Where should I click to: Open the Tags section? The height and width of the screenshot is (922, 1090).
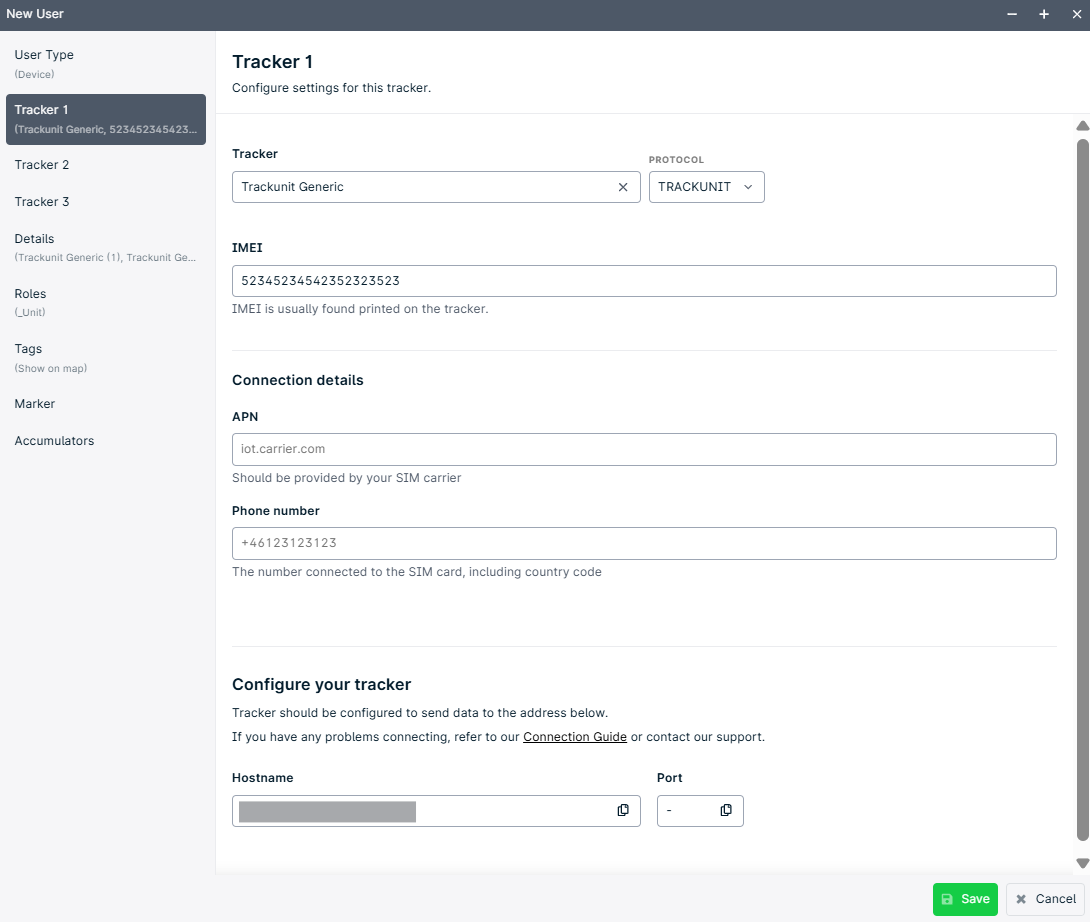coord(106,358)
